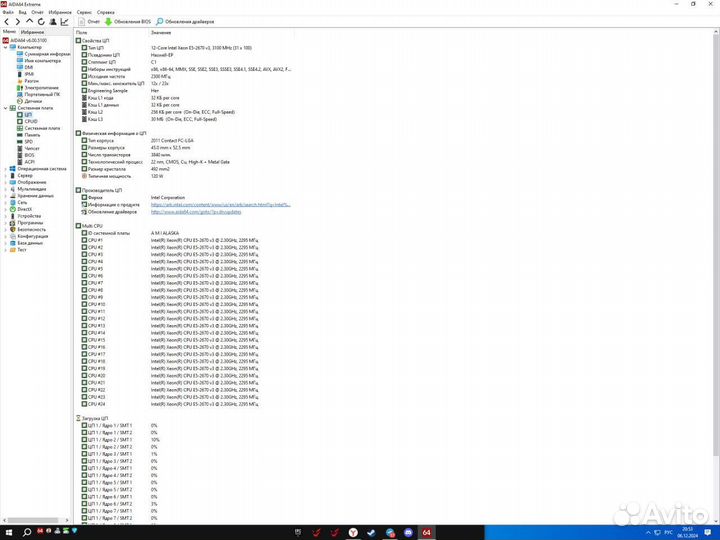Open the user profile toolbar icon
Viewport: 720px width, 540px height.
click(53, 22)
